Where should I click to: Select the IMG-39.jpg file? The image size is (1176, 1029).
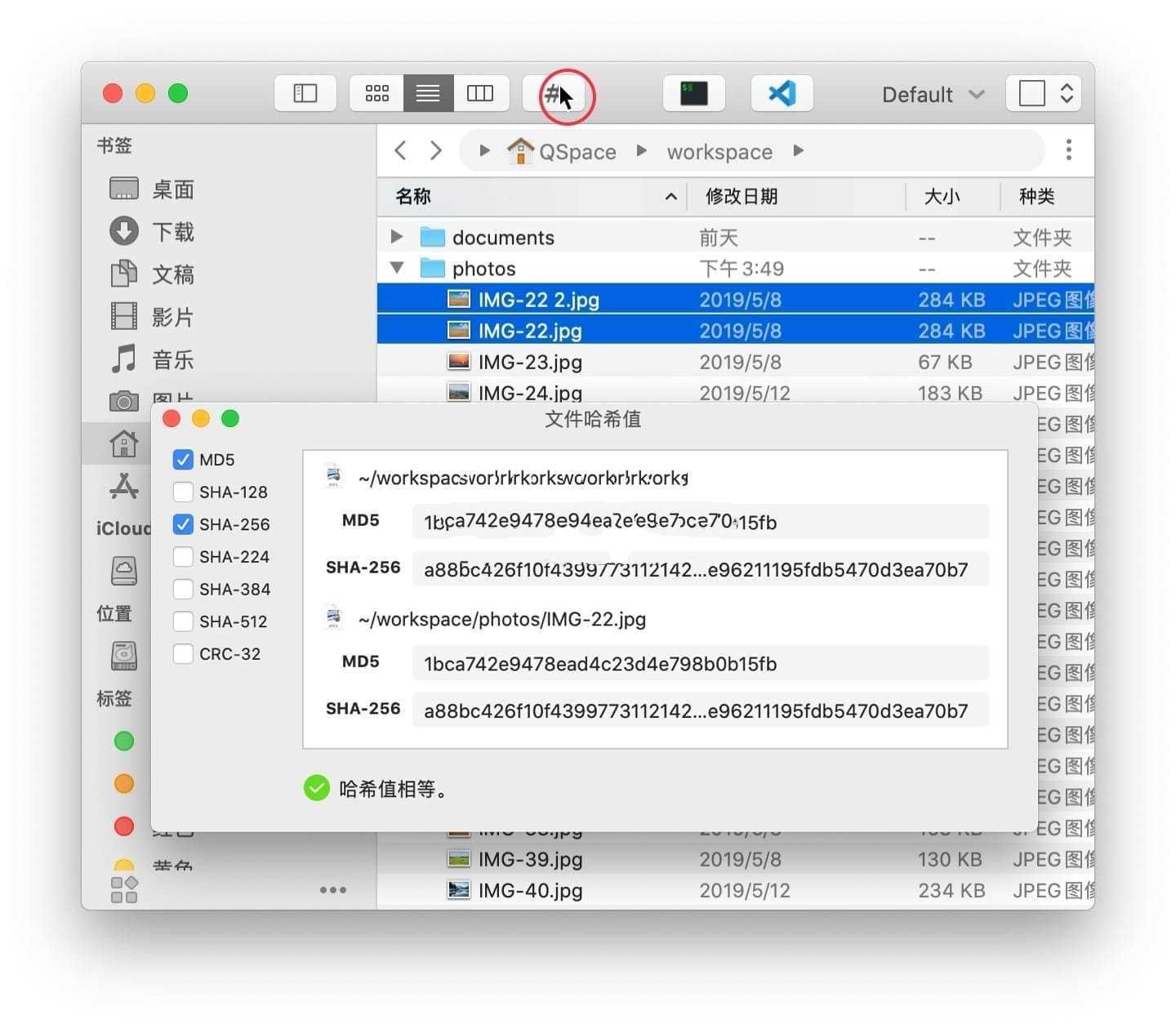(531, 858)
